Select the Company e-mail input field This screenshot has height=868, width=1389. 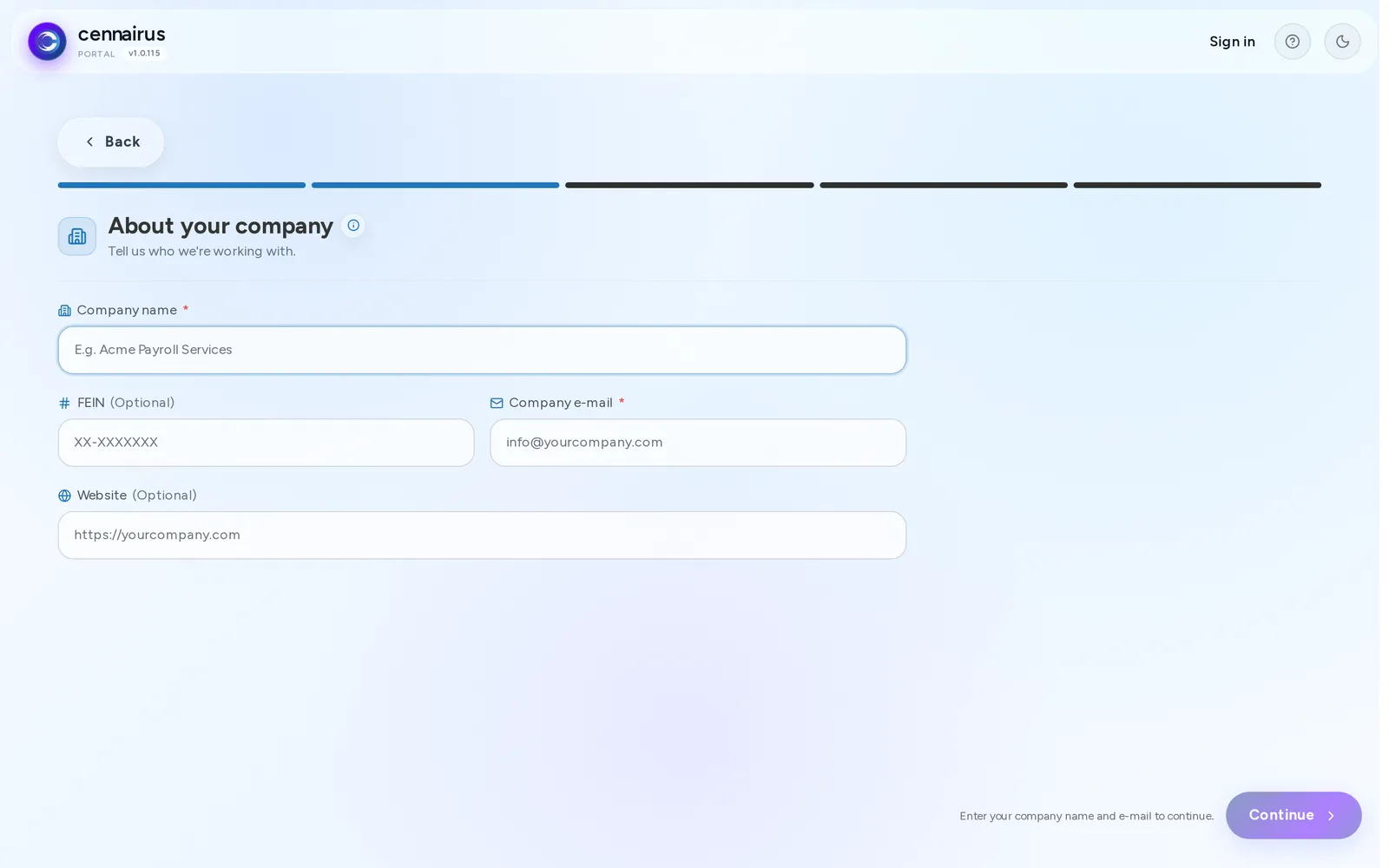[698, 443]
